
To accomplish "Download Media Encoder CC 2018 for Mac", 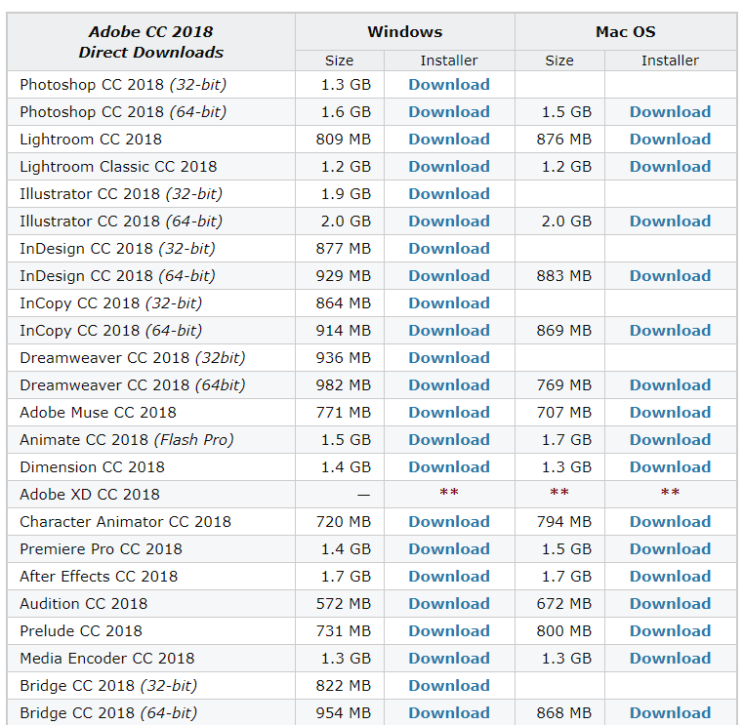I will click(x=670, y=658).
